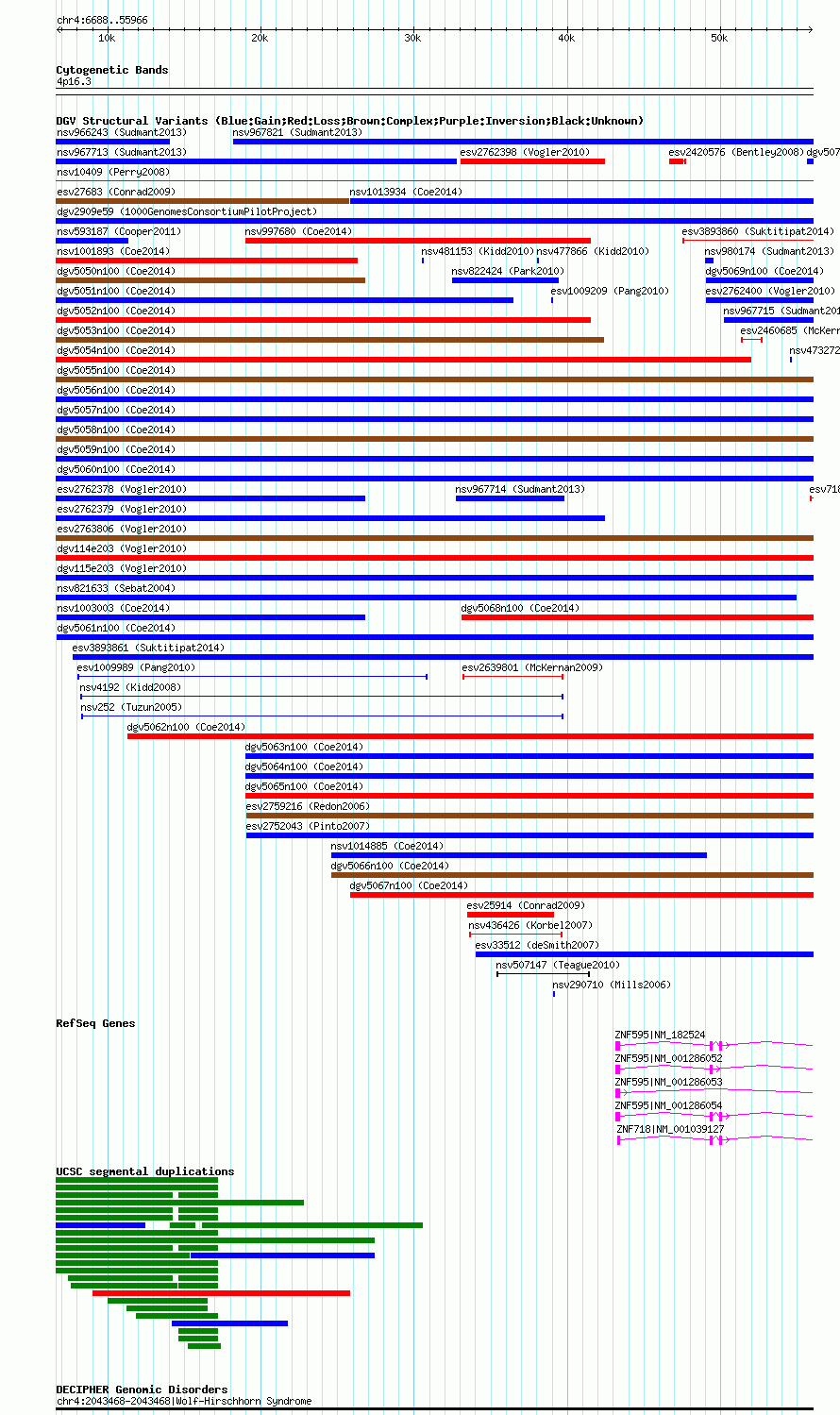The height and width of the screenshot is (1415, 840).
Task: Click esv2762398 (Vogler2010) red loss bar
Action: (532, 161)
